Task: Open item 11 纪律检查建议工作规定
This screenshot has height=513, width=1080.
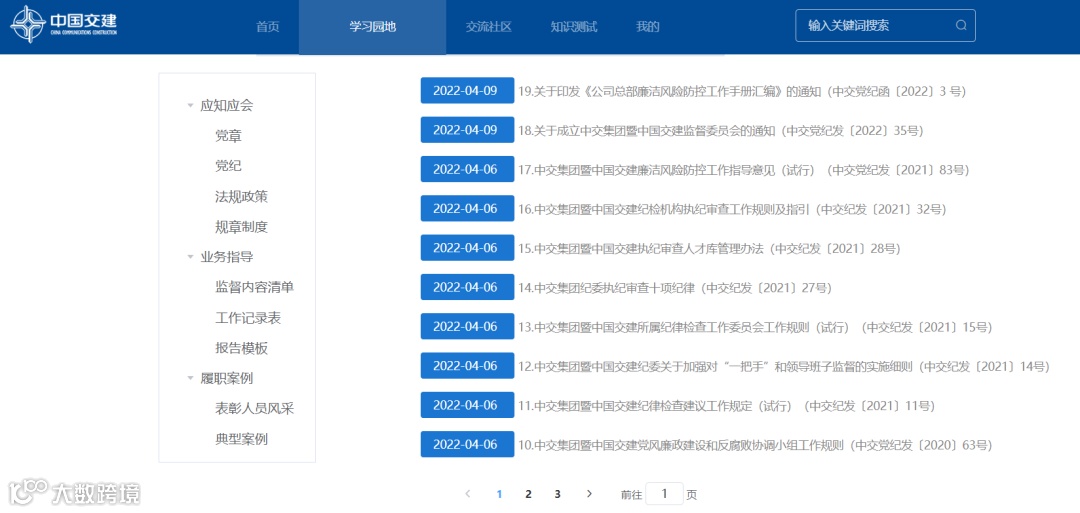Action: tap(727, 406)
